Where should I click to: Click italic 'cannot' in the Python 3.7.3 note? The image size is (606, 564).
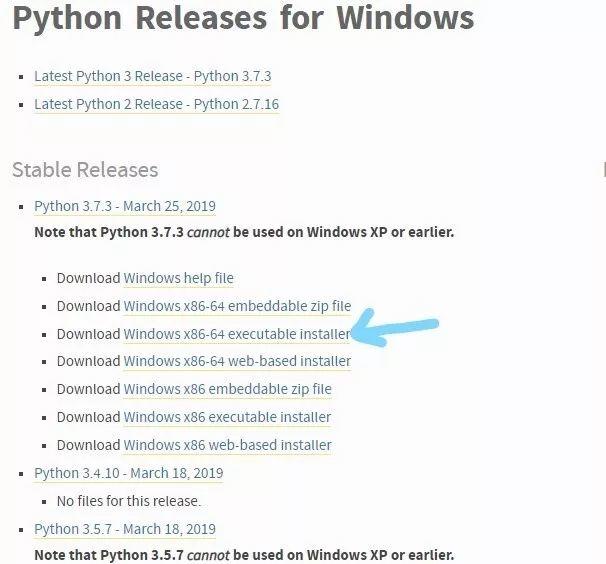pyautogui.click(x=209, y=232)
